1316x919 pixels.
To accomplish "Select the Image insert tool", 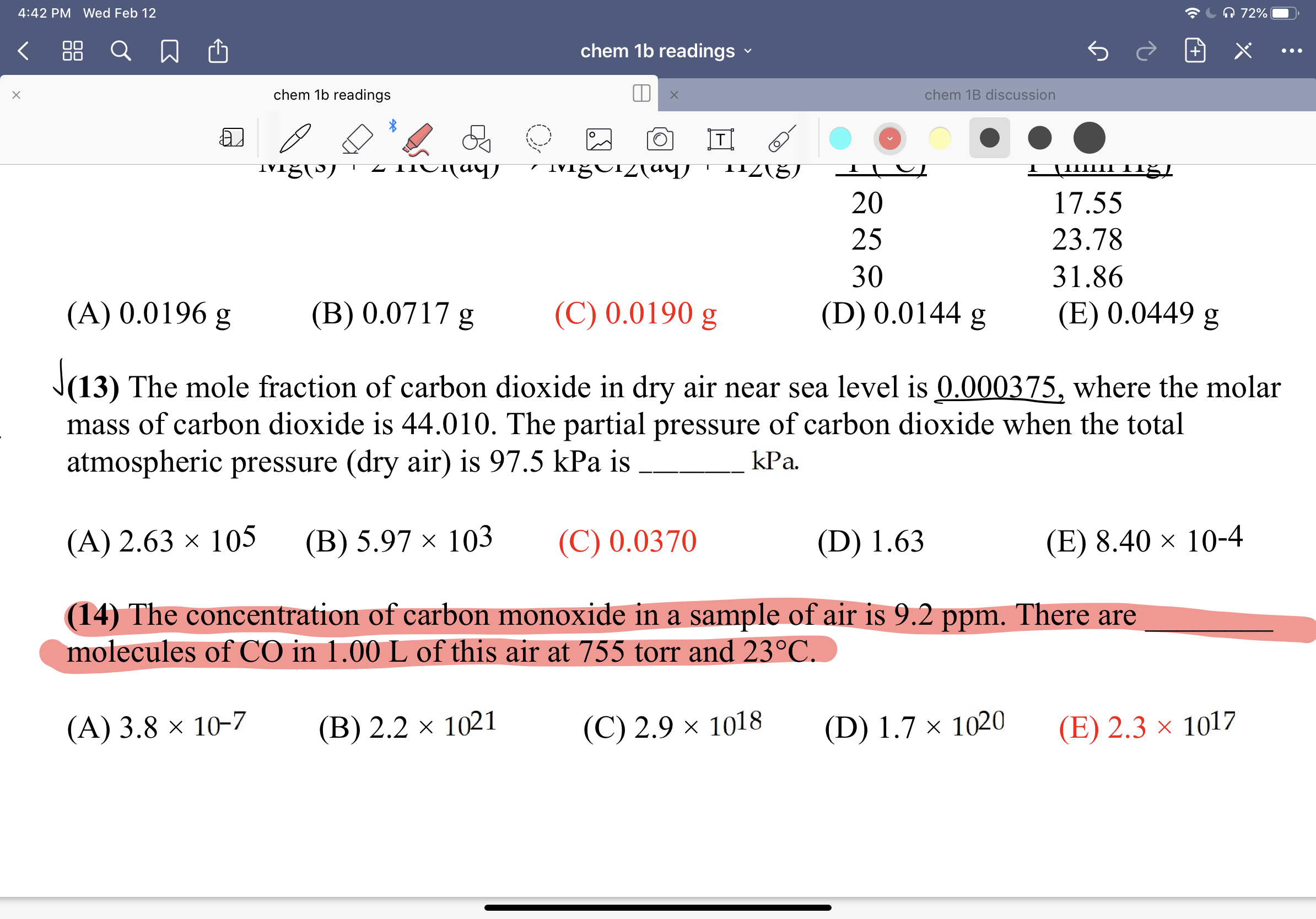I will click(599, 139).
